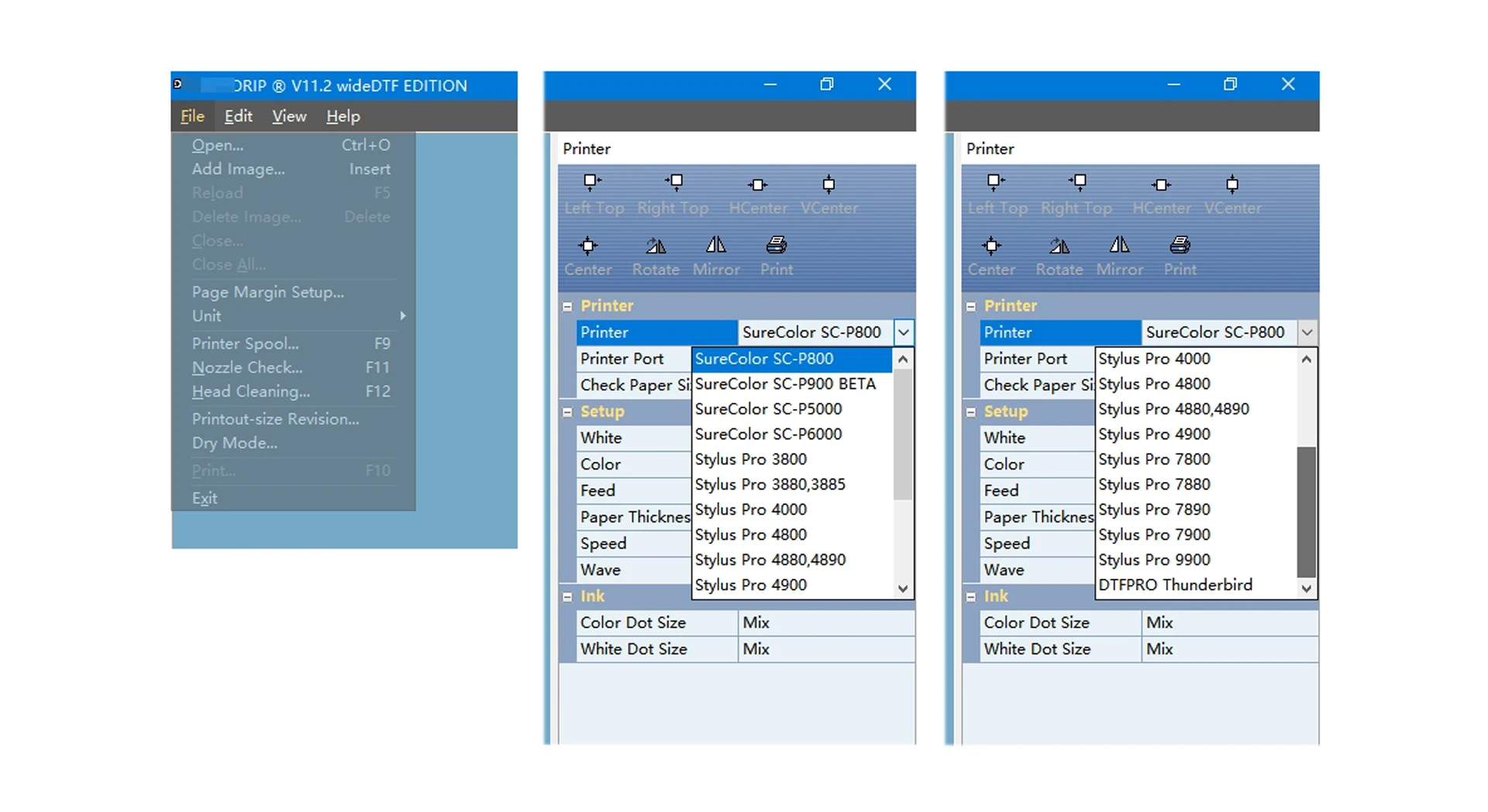Screen dimensions: 1488x812
Task: Select Stylus Pro 7900 in the right window list
Action: pyautogui.click(x=1196, y=535)
